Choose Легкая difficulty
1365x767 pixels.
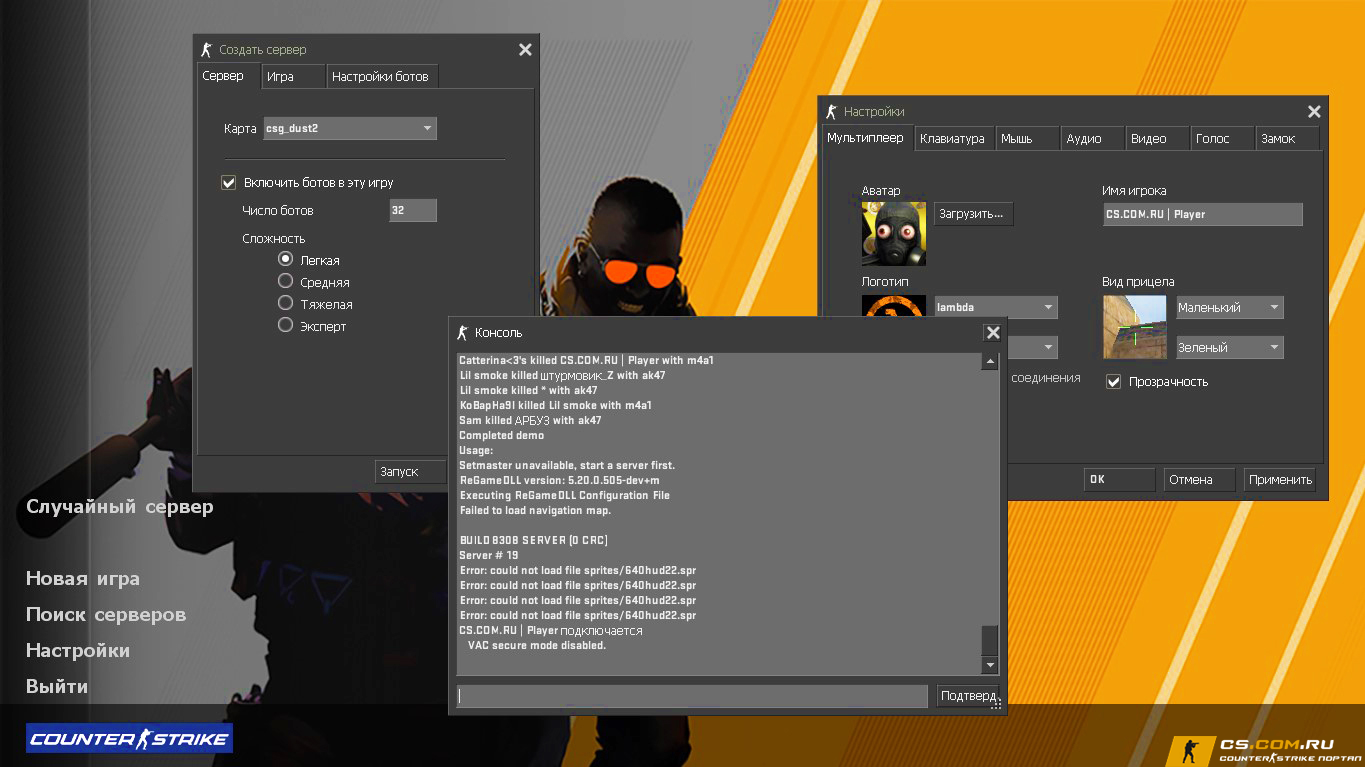tap(285, 259)
